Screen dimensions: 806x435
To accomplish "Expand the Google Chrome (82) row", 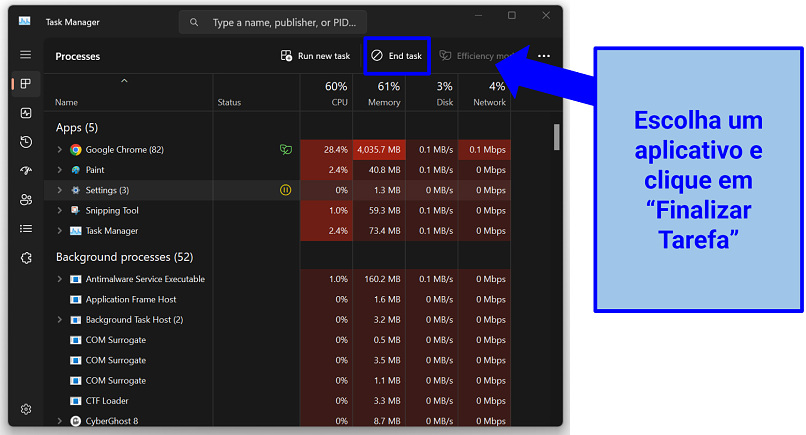I will [60, 150].
